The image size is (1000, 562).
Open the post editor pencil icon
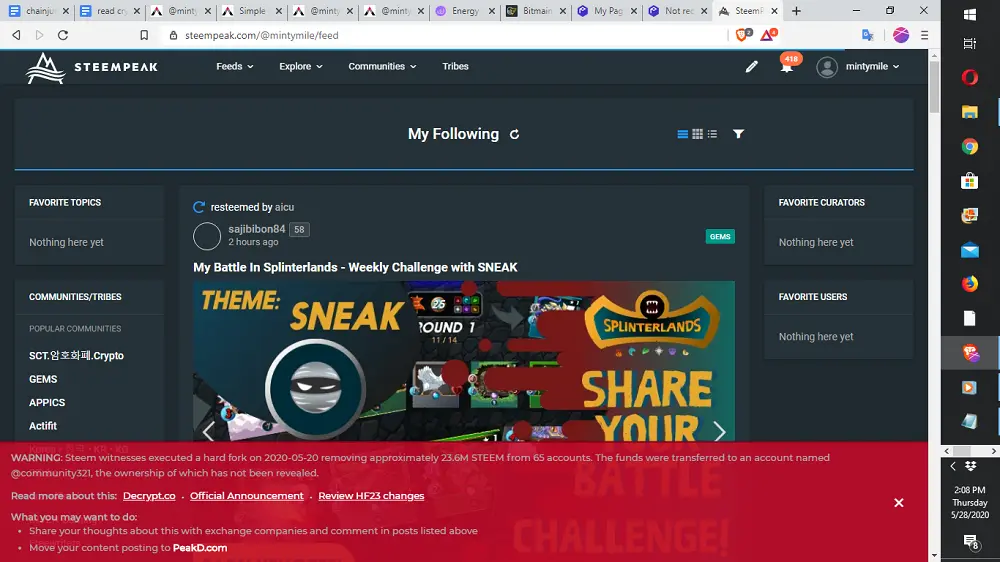click(751, 66)
